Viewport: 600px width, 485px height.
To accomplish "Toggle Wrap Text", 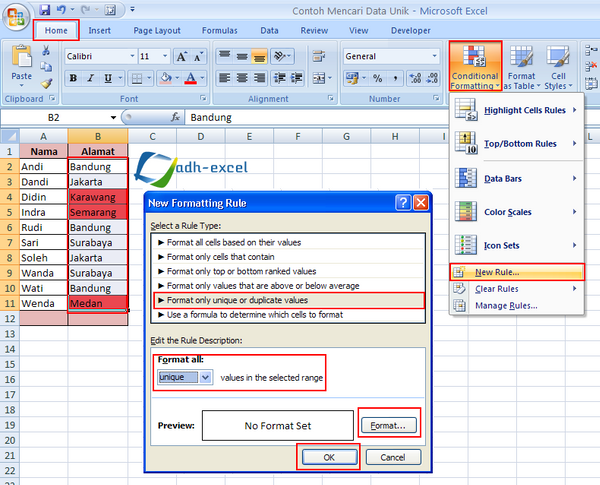I will coord(318,57).
